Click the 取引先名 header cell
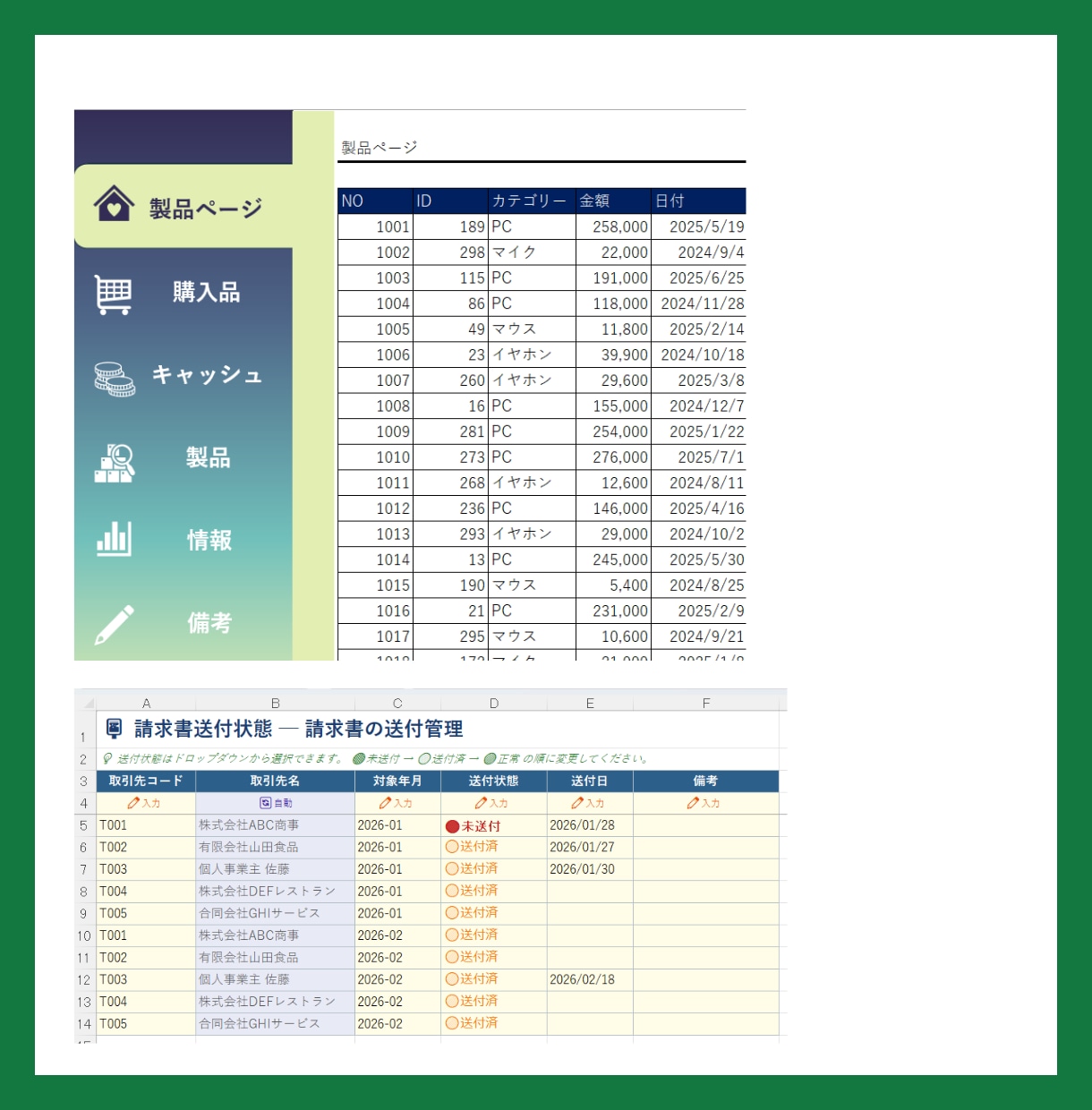The image size is (1092, 1110). pos(275,781)
